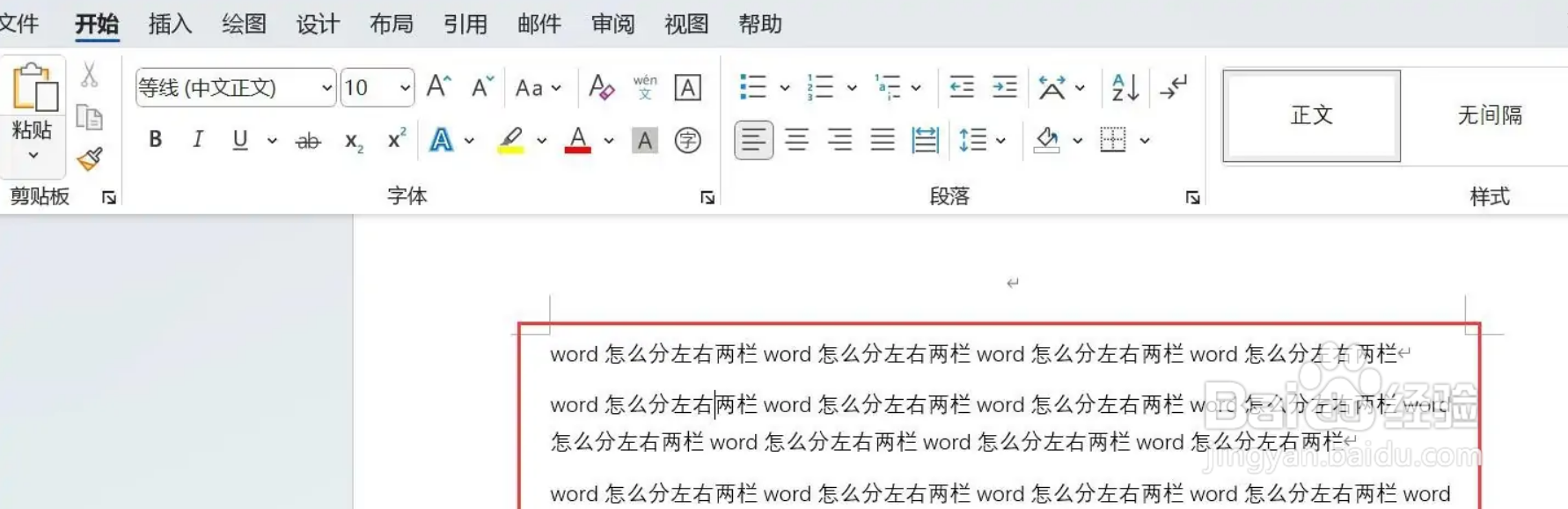Toggle subscript formatting
1568x509 pixels.
tap(354, 141)
